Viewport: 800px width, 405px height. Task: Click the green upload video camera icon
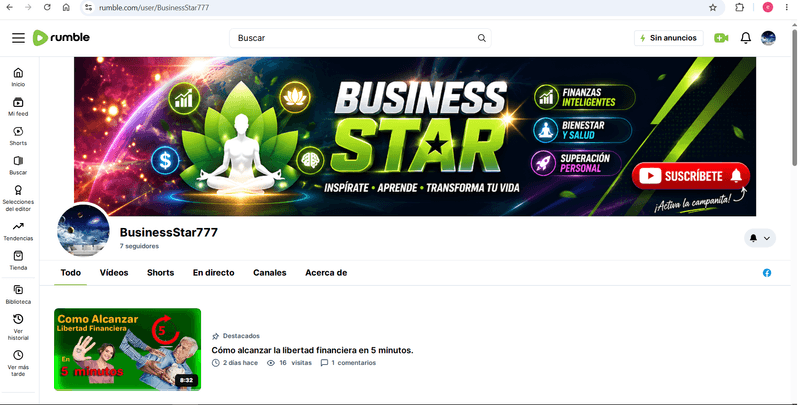[x=721, y=38]
